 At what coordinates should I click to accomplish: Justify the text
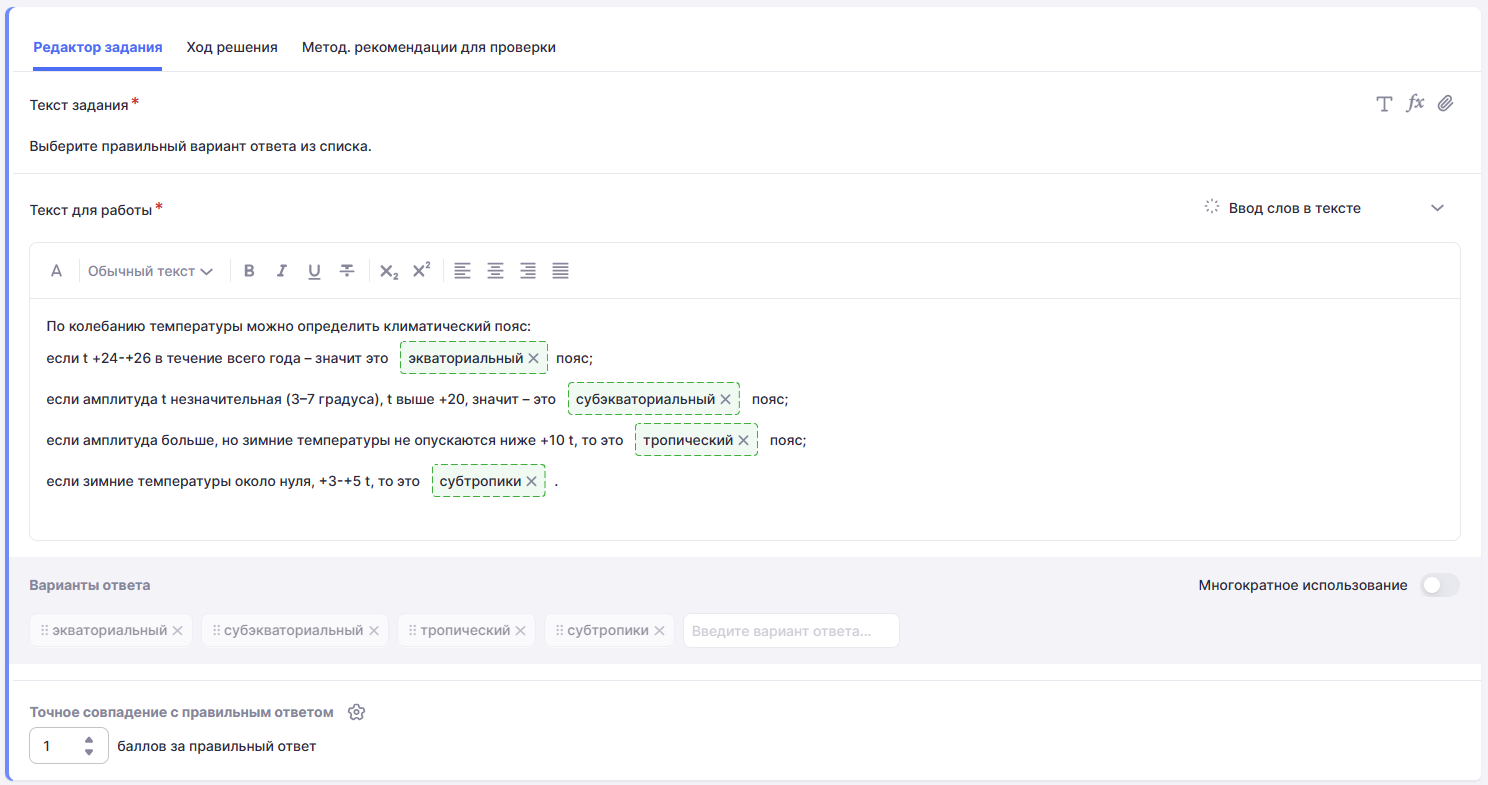[561, 271]
